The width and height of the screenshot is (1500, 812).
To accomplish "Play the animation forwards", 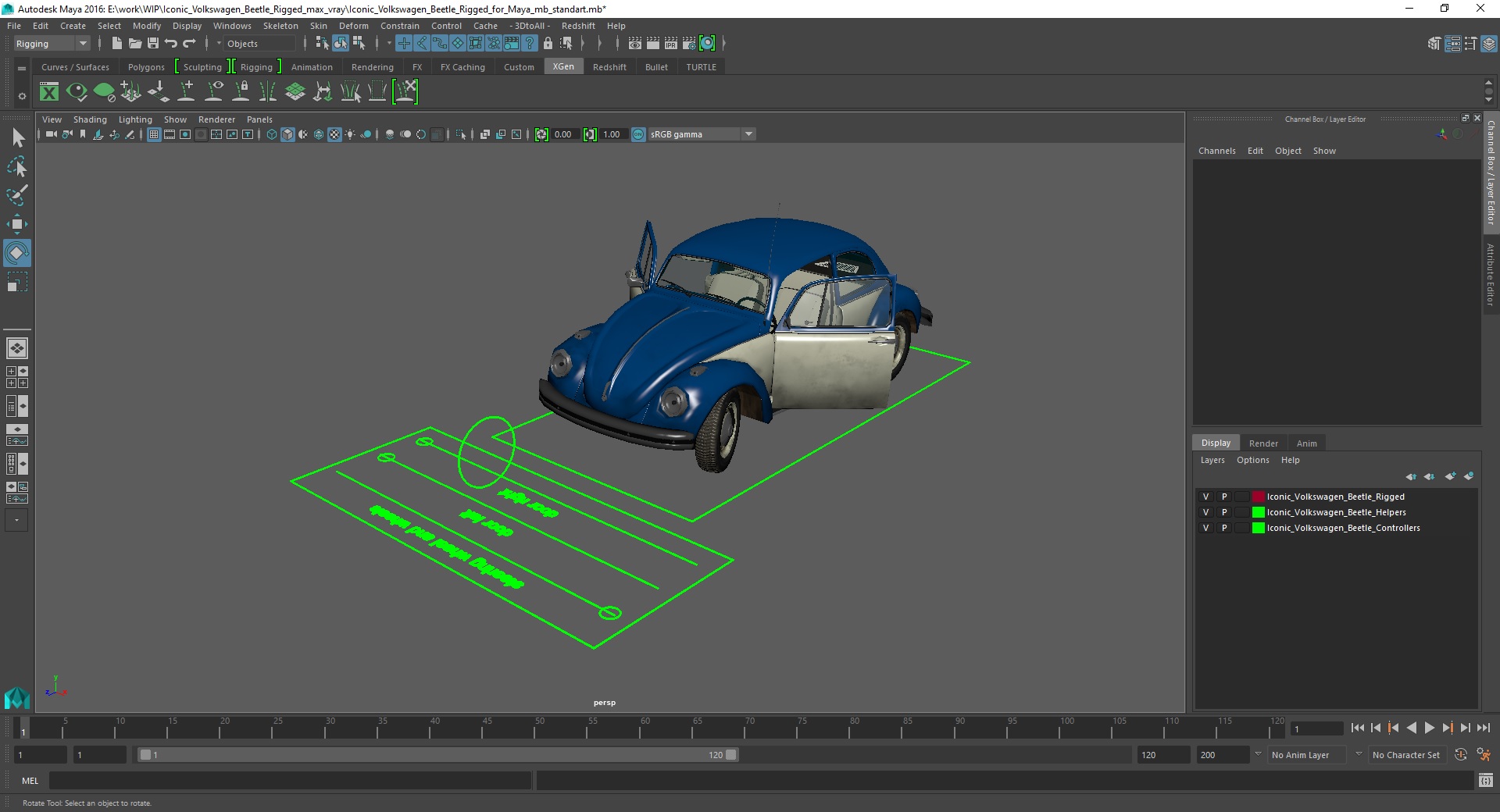I will [1429, 728].
